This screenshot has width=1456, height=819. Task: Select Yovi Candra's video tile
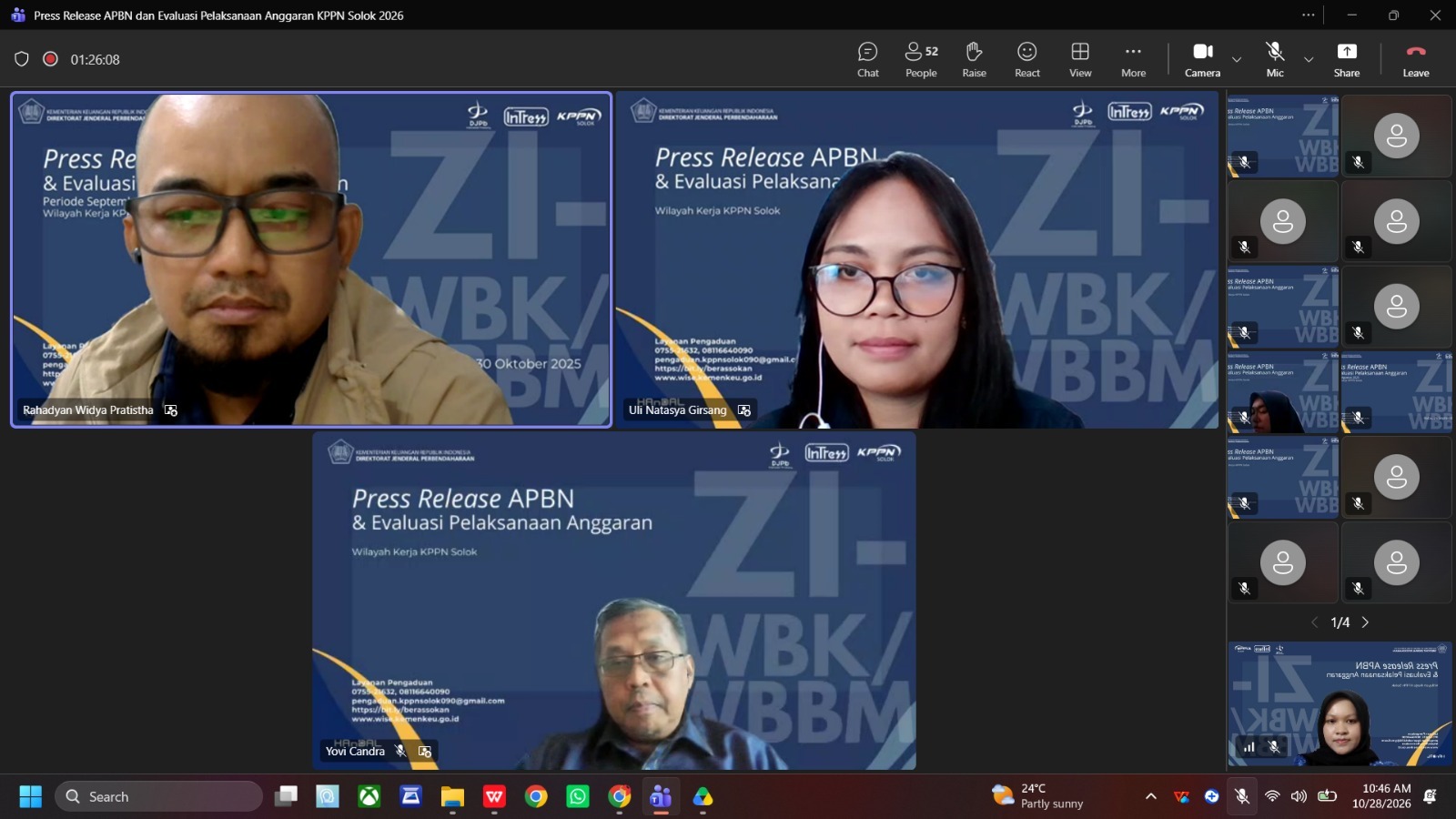coord(614,601)
